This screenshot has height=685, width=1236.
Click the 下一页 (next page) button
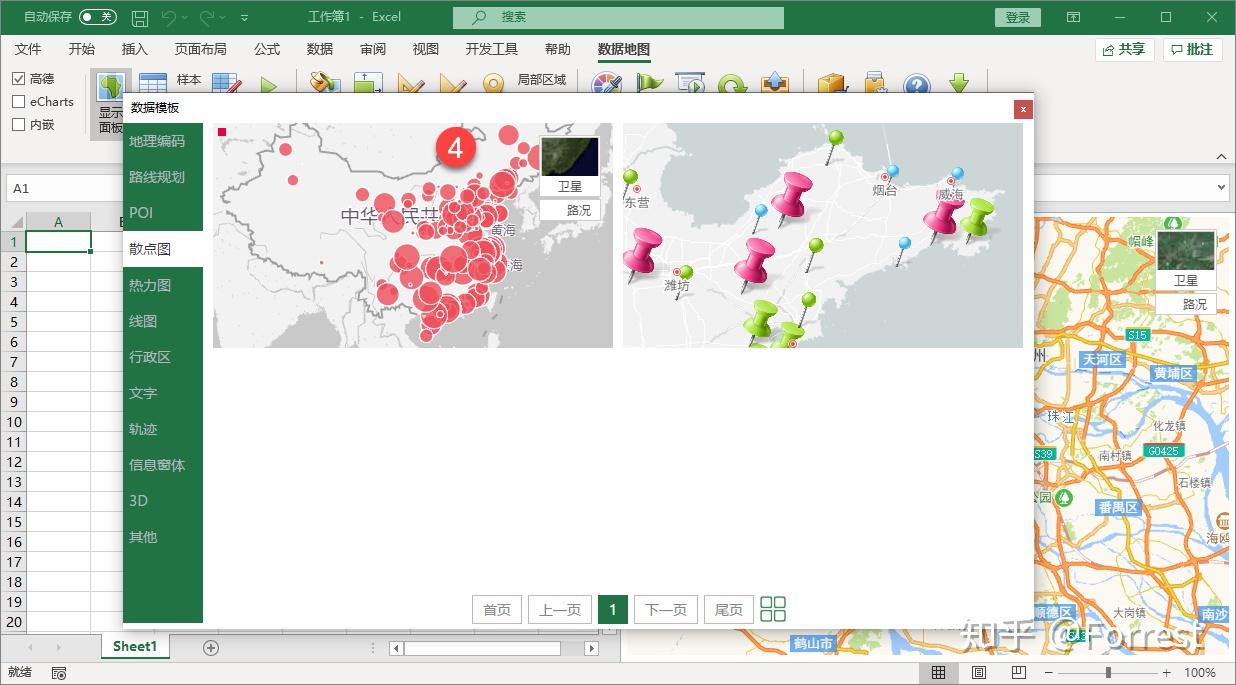click(665, 608)
